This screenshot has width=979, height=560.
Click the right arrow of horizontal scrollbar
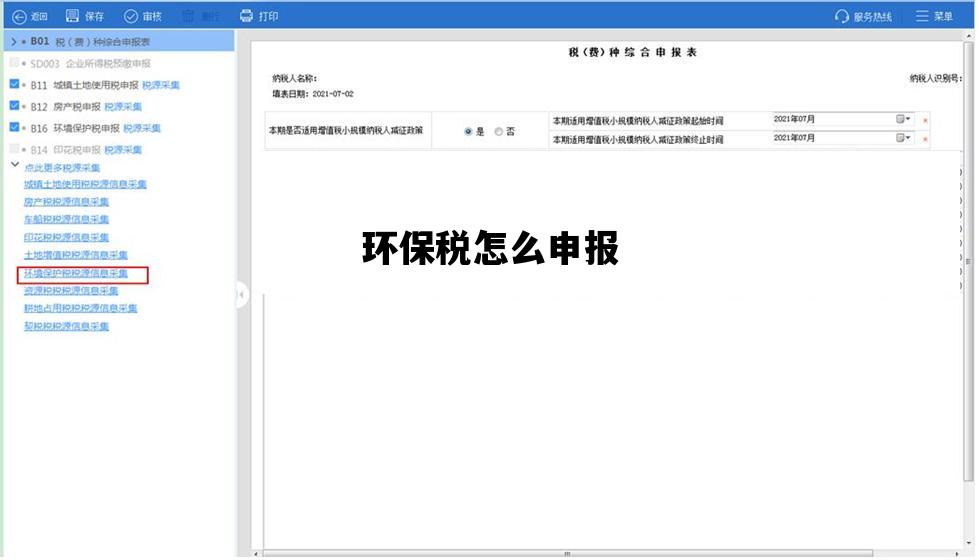pyautogui.click(x=957, y=554)
